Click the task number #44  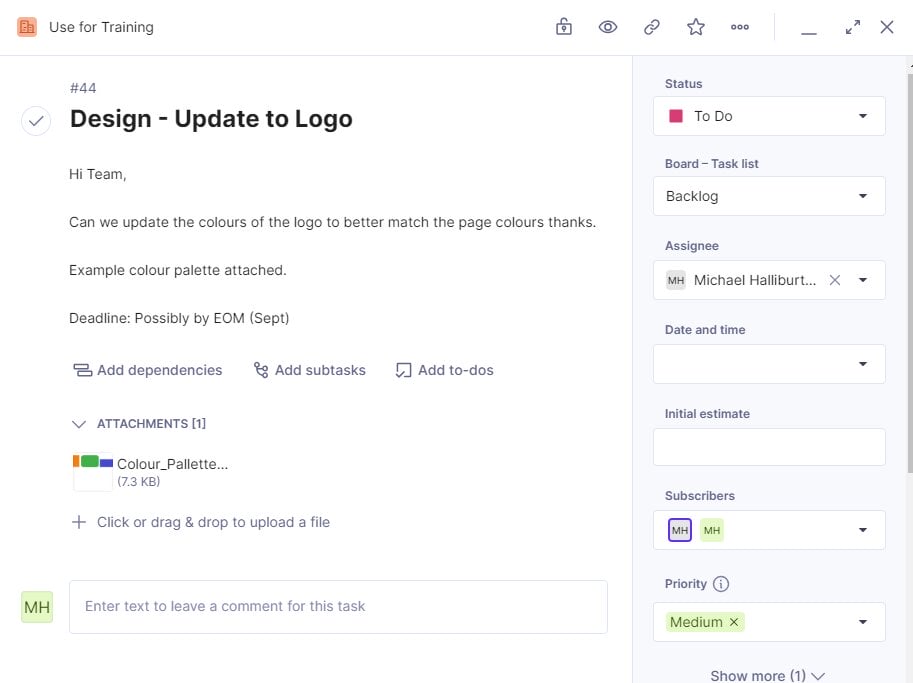(83, 88)
